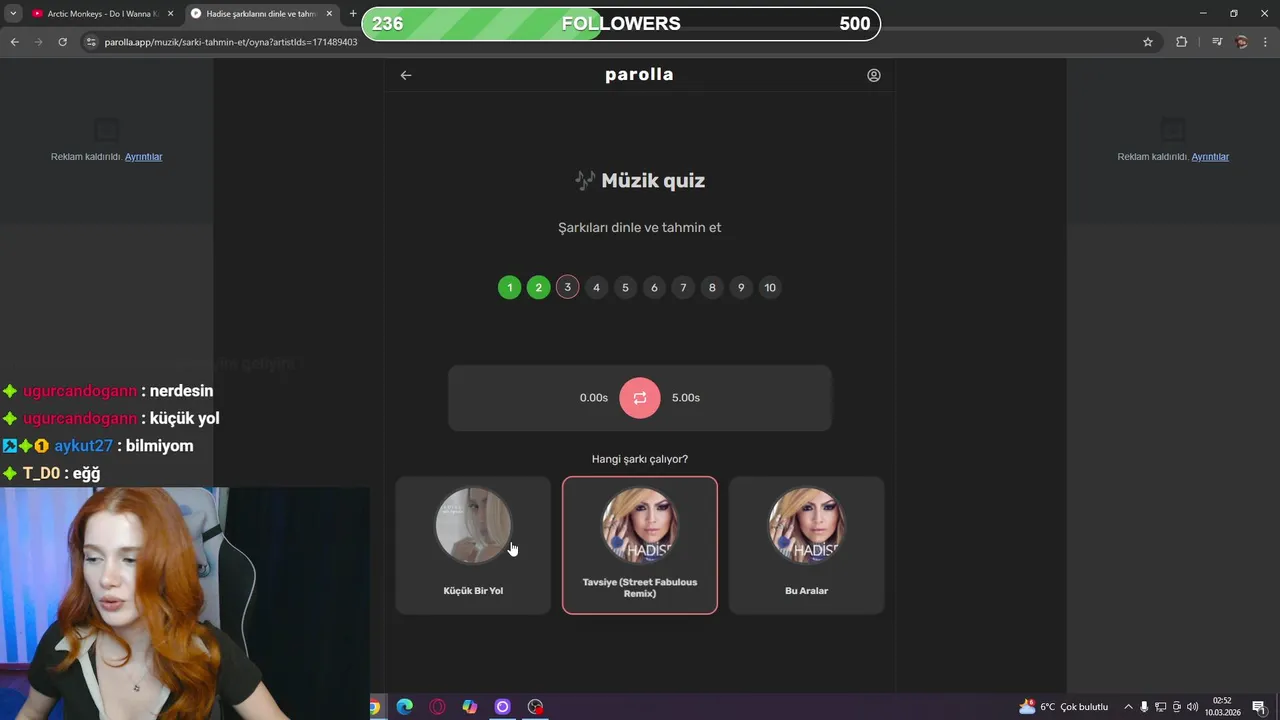Screen dimensions: 1280x720
Task: Select quiz step number 6
Action: tap(655, 288)
